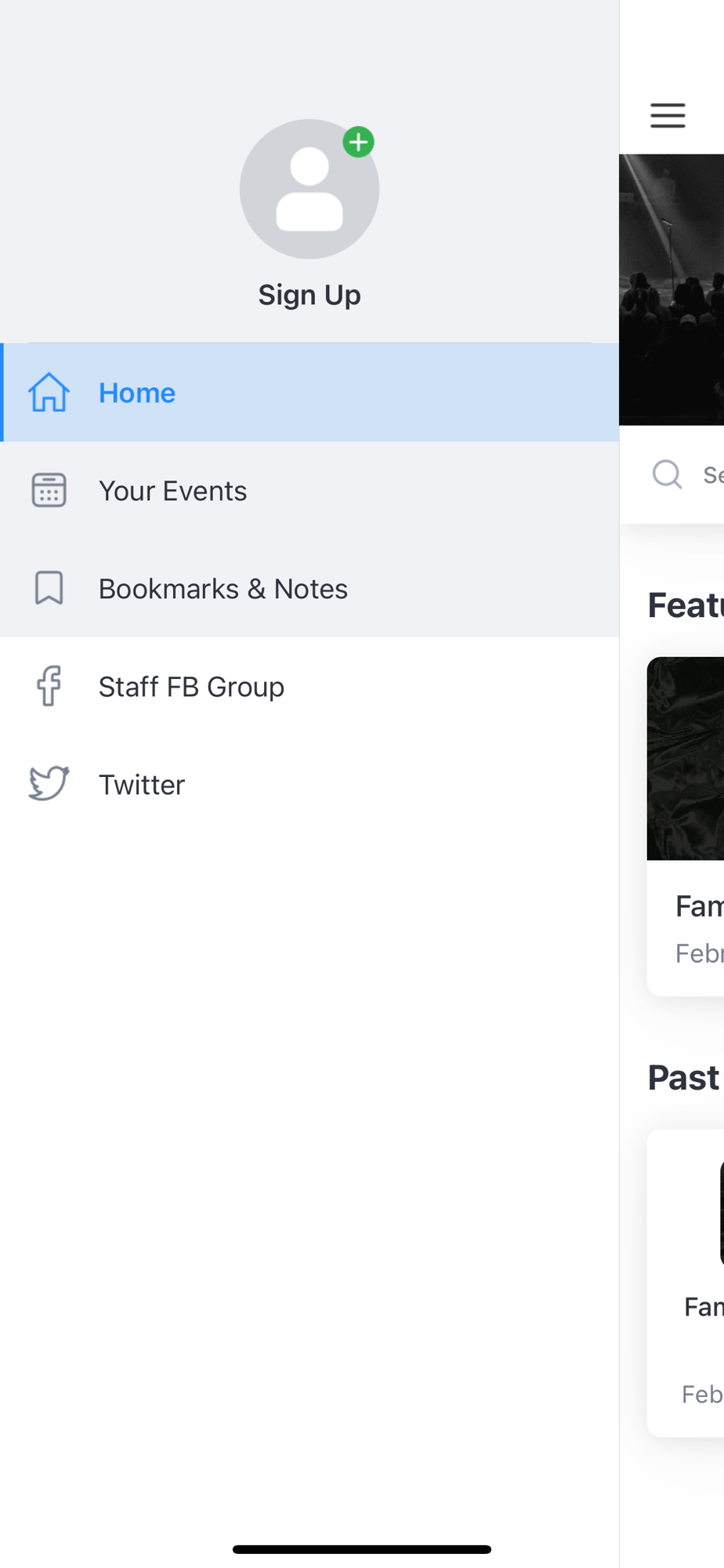Click the Twitter bird icon
724x1568 pixels.
click(49, 784)
